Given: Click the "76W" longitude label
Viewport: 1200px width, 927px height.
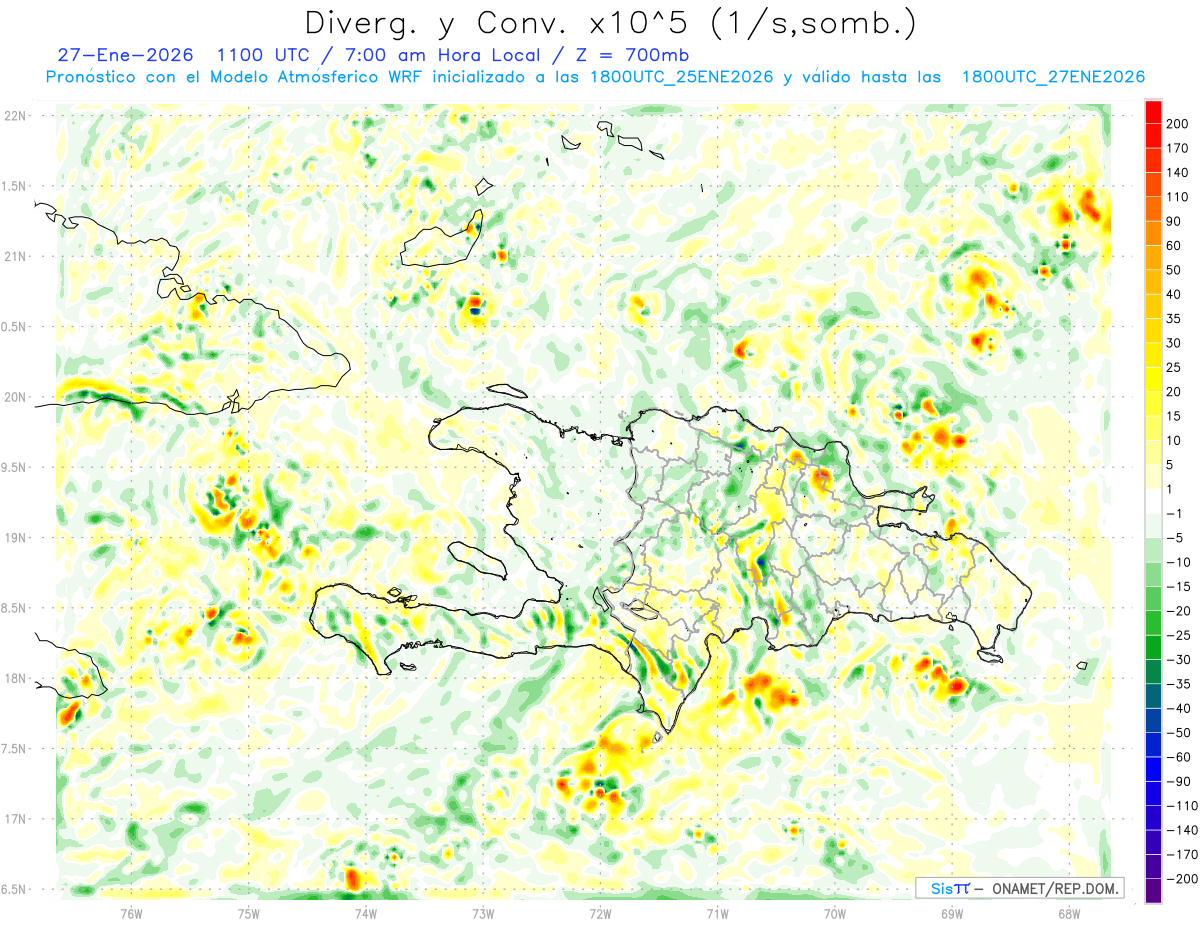Looking at the screenshot, I should 131,912.
